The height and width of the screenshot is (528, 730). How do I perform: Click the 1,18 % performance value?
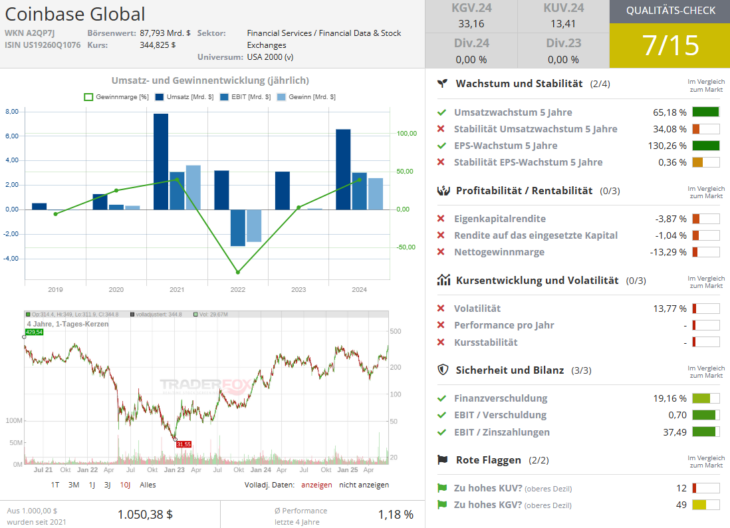click(x=395, y=514)
